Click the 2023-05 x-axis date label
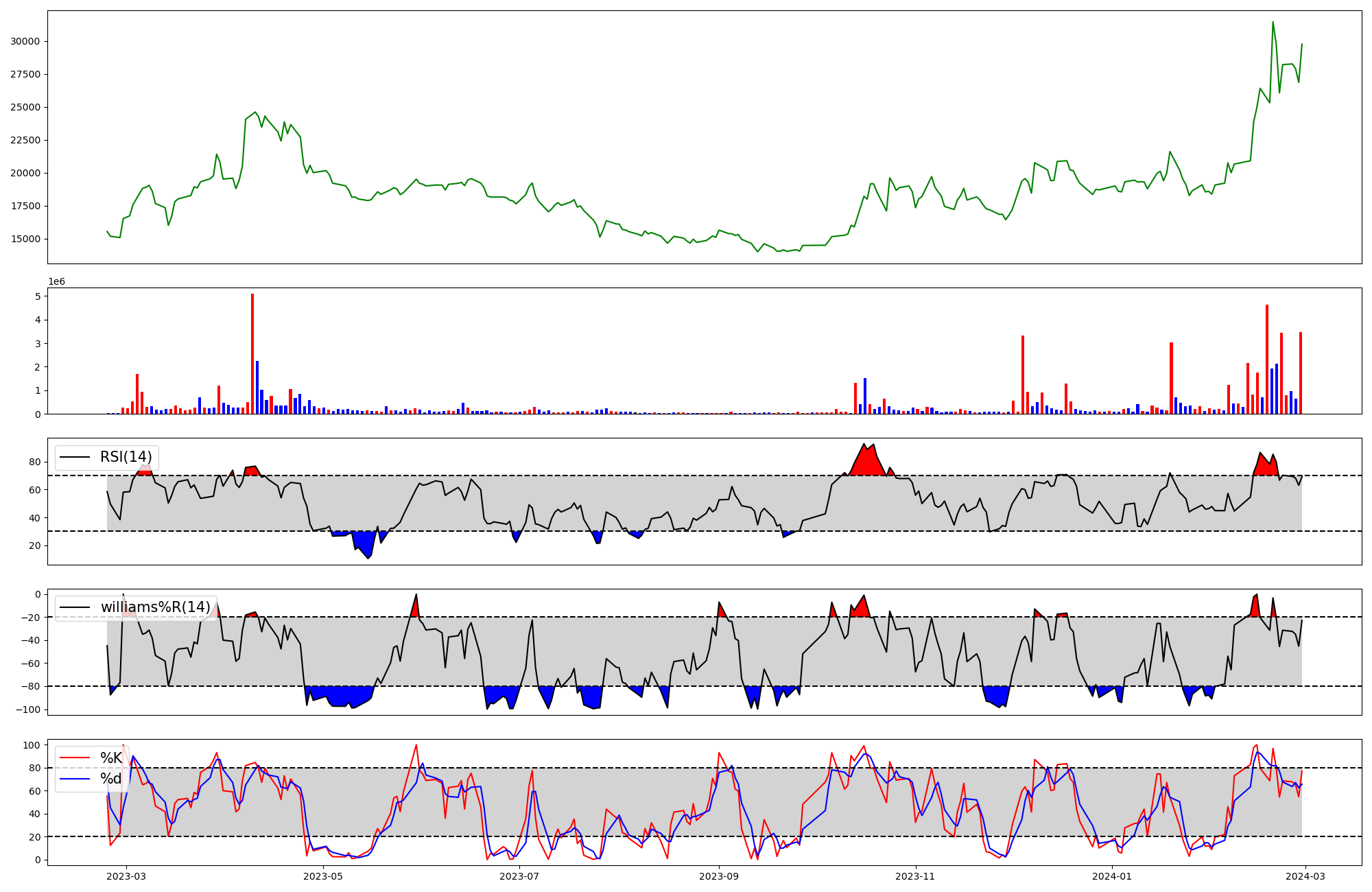1372x892 pixels. (322, 876)
